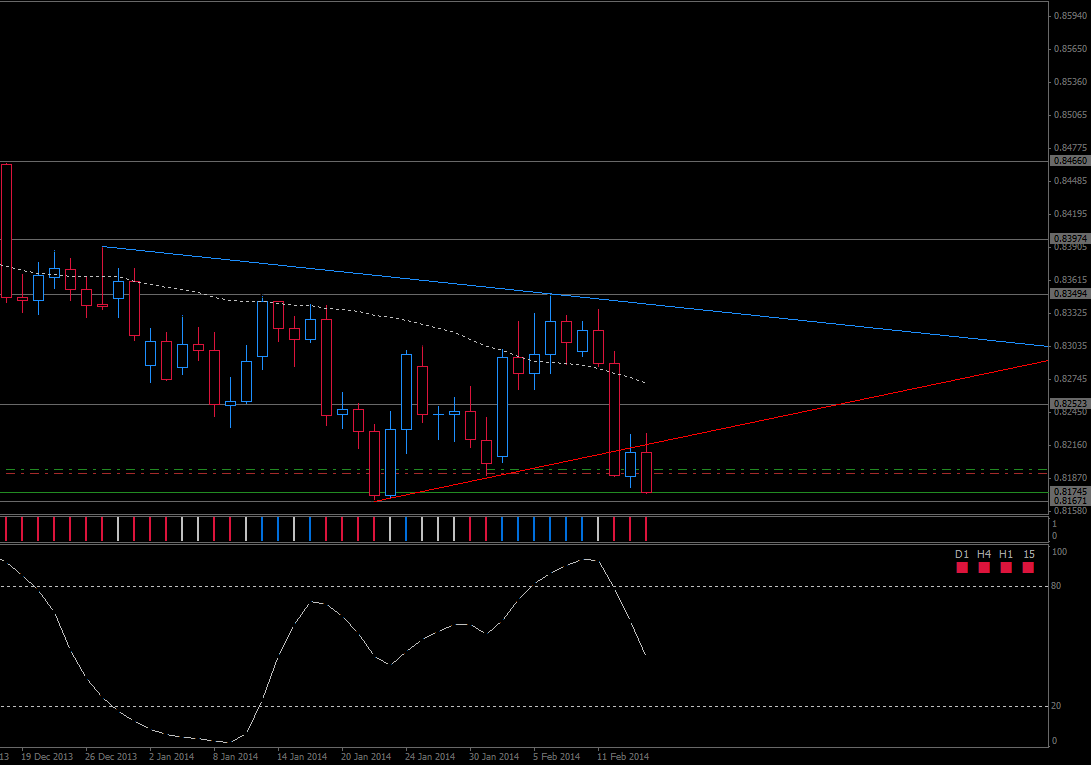This screenshot has height=765, width=1091.
Task: Click the 0.84775 axis price label
Action: pos(1070,148)
